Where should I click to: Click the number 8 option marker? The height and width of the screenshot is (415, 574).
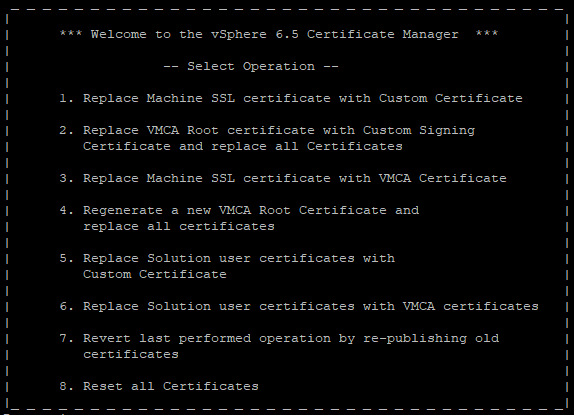(x=66, y=386)
